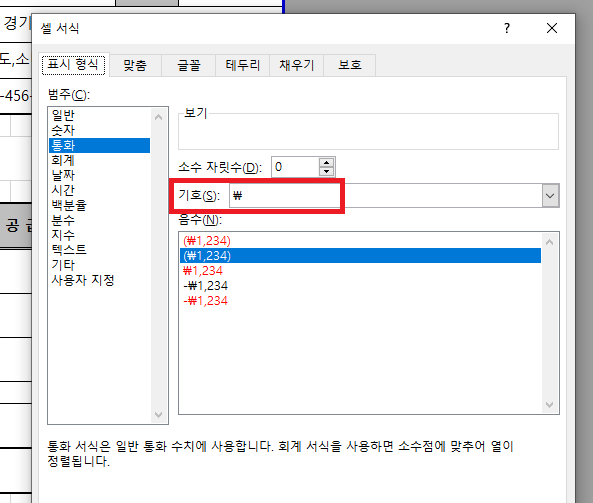Select 기타 category
The image size is (593, 503).
[x=100, y=265]
